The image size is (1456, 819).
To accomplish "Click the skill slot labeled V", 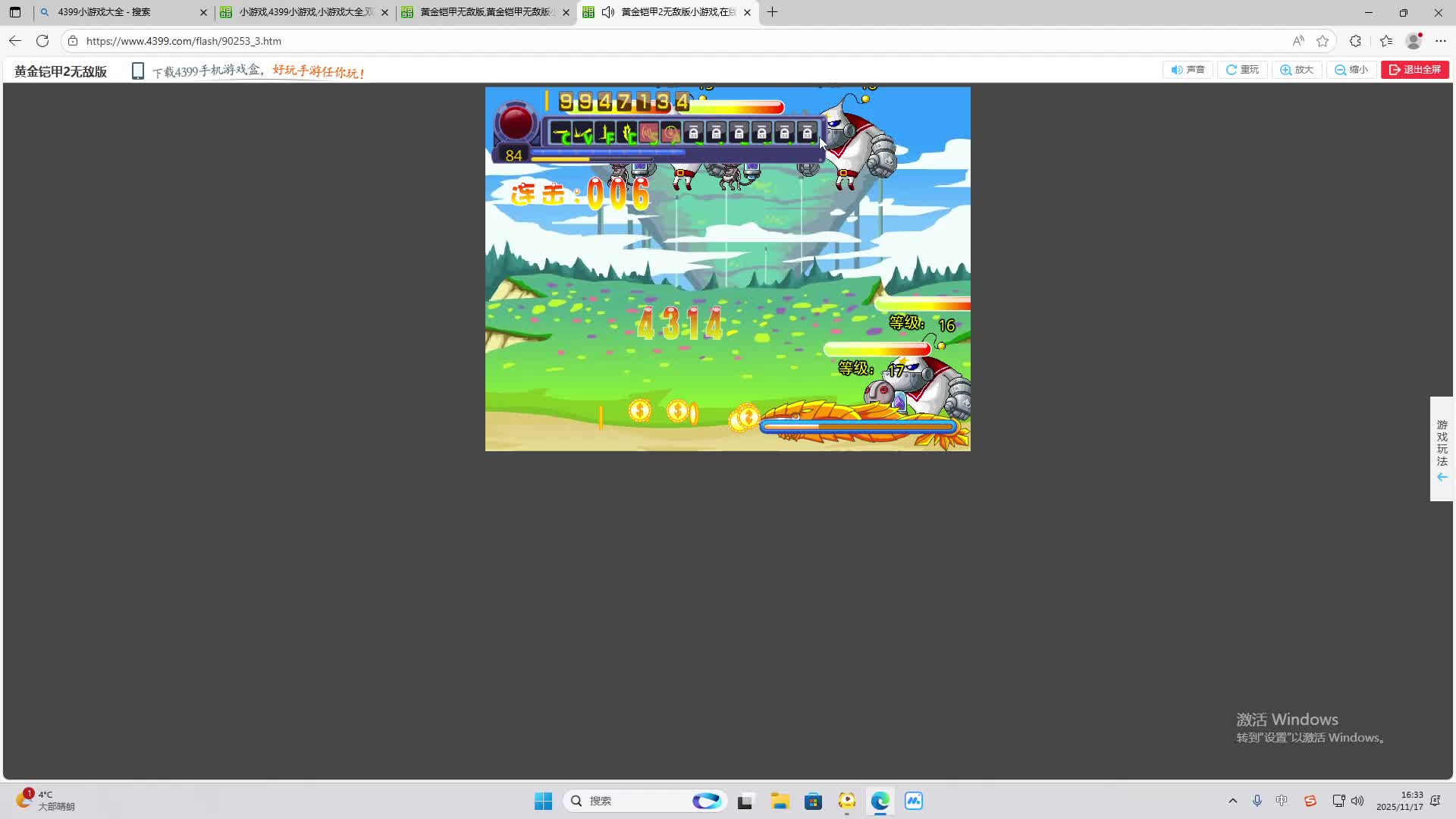I will click(583, 134).
